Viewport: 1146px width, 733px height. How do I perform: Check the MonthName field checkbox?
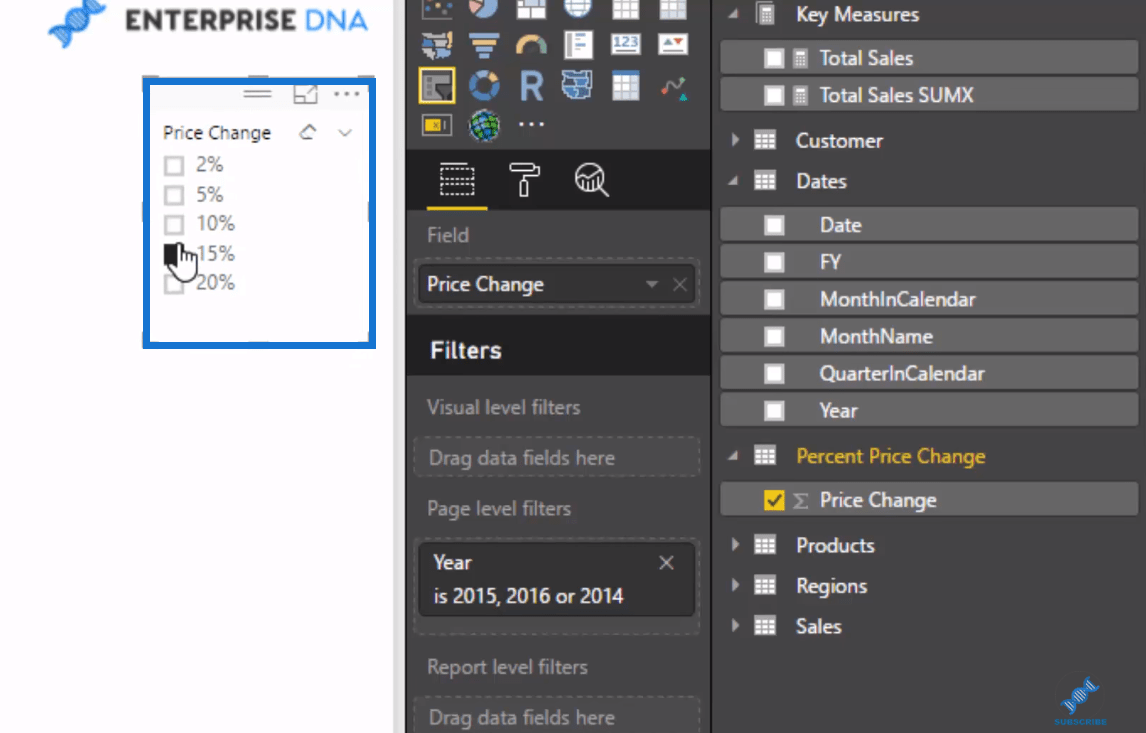coord(774,336)
